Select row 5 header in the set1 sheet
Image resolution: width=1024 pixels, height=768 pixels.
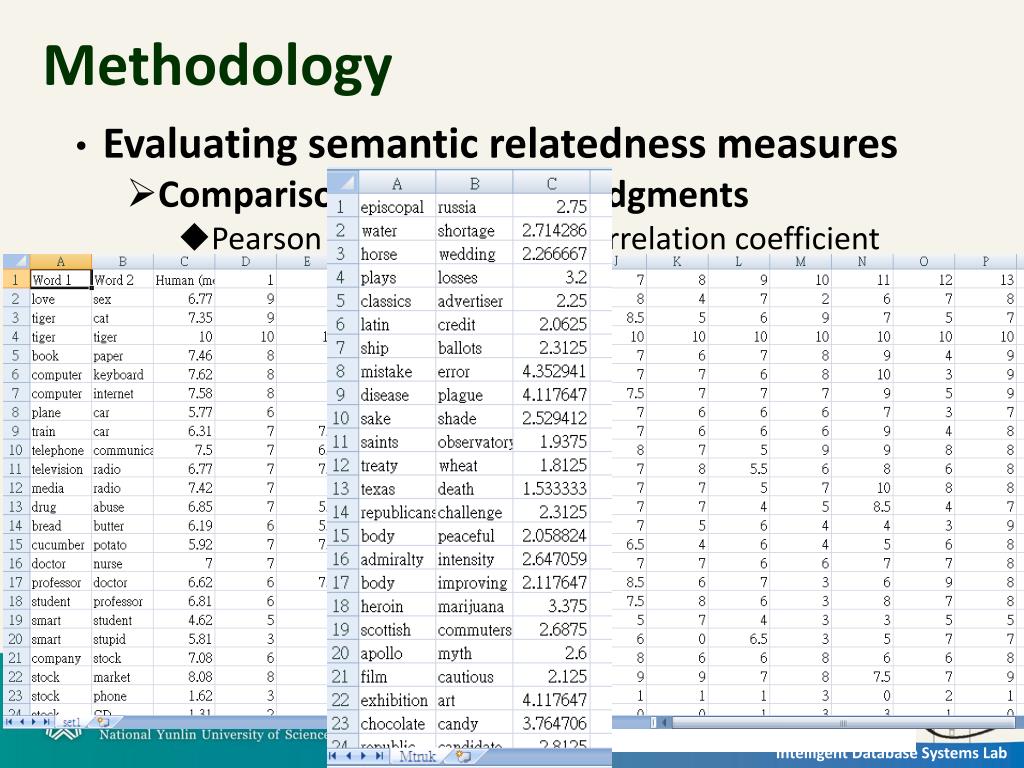click(16, 355)
